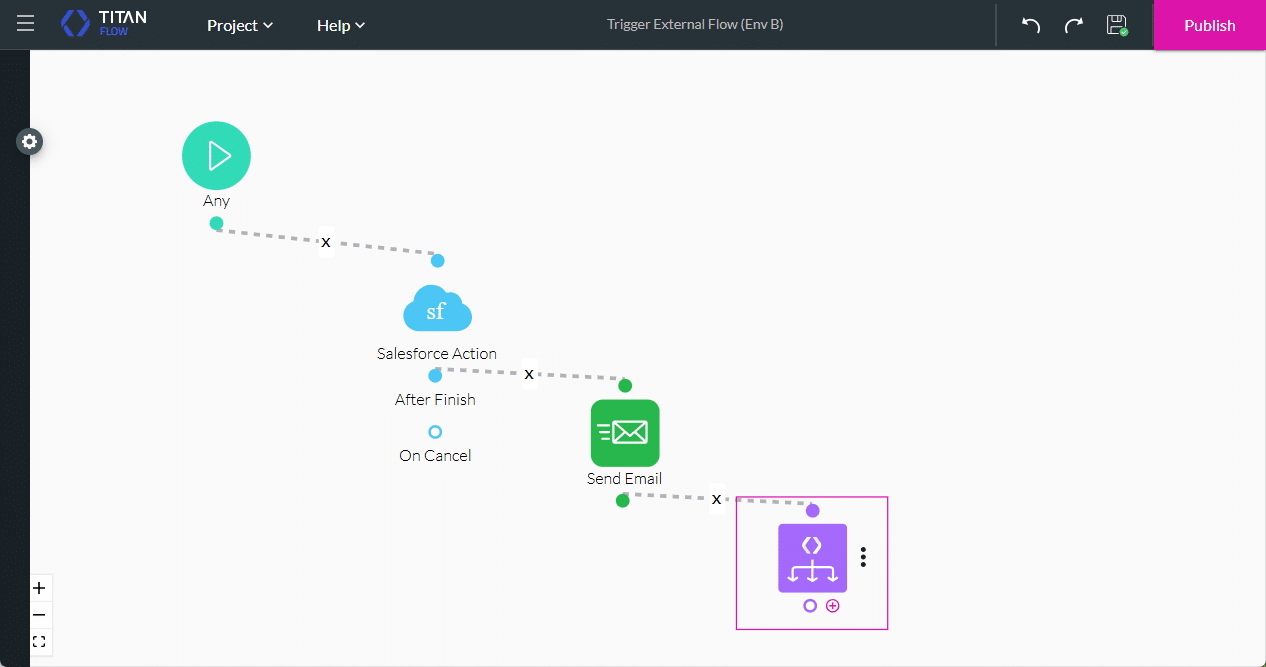Image resolution: width=1266 pixels, height=667 pixels.
Task: Open the three-dot menu on condition node
Action: (x=863, y=558)
